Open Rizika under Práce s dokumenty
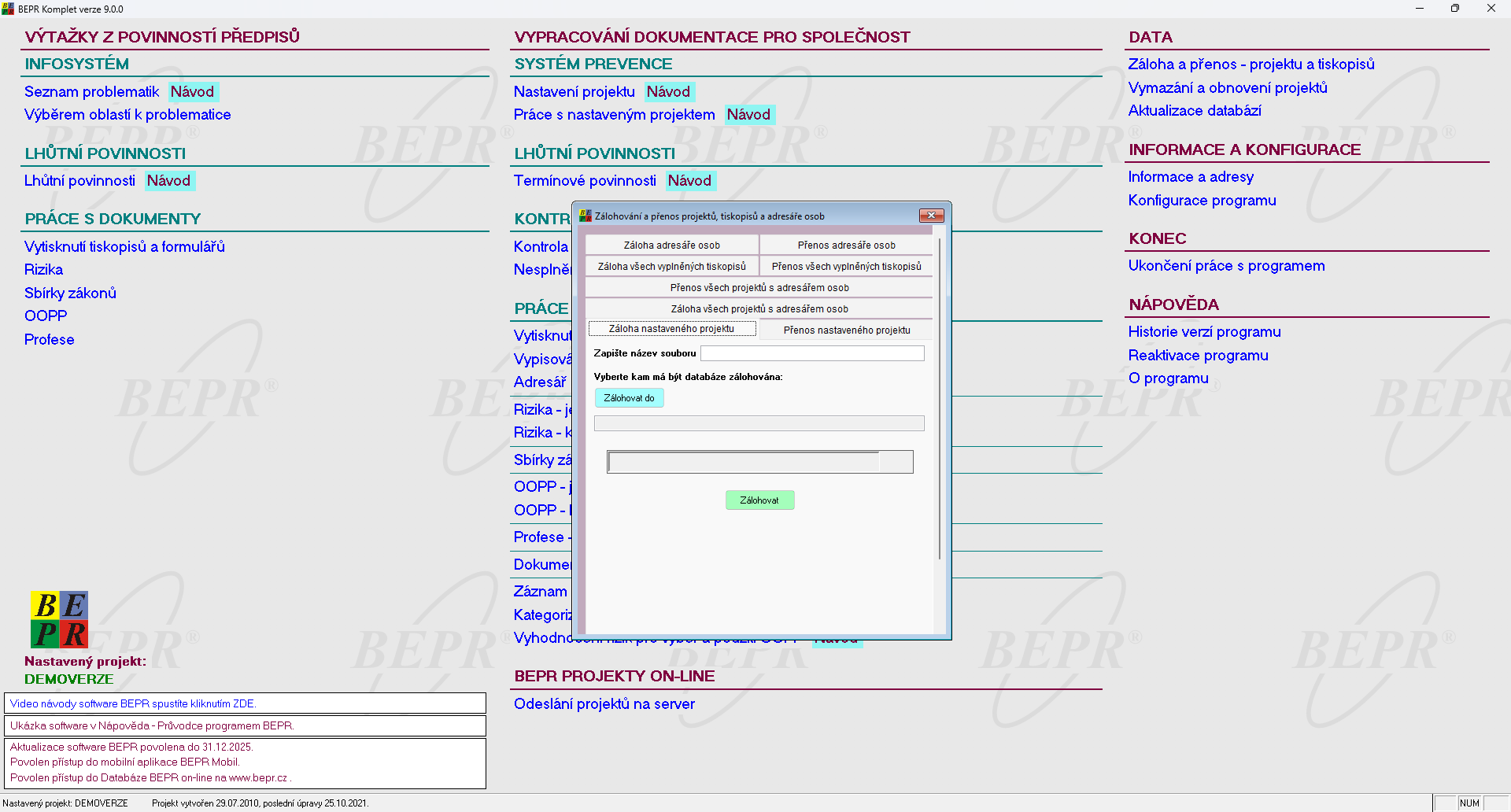Screen dimensions: 1511x812 (x=43, y=270)
